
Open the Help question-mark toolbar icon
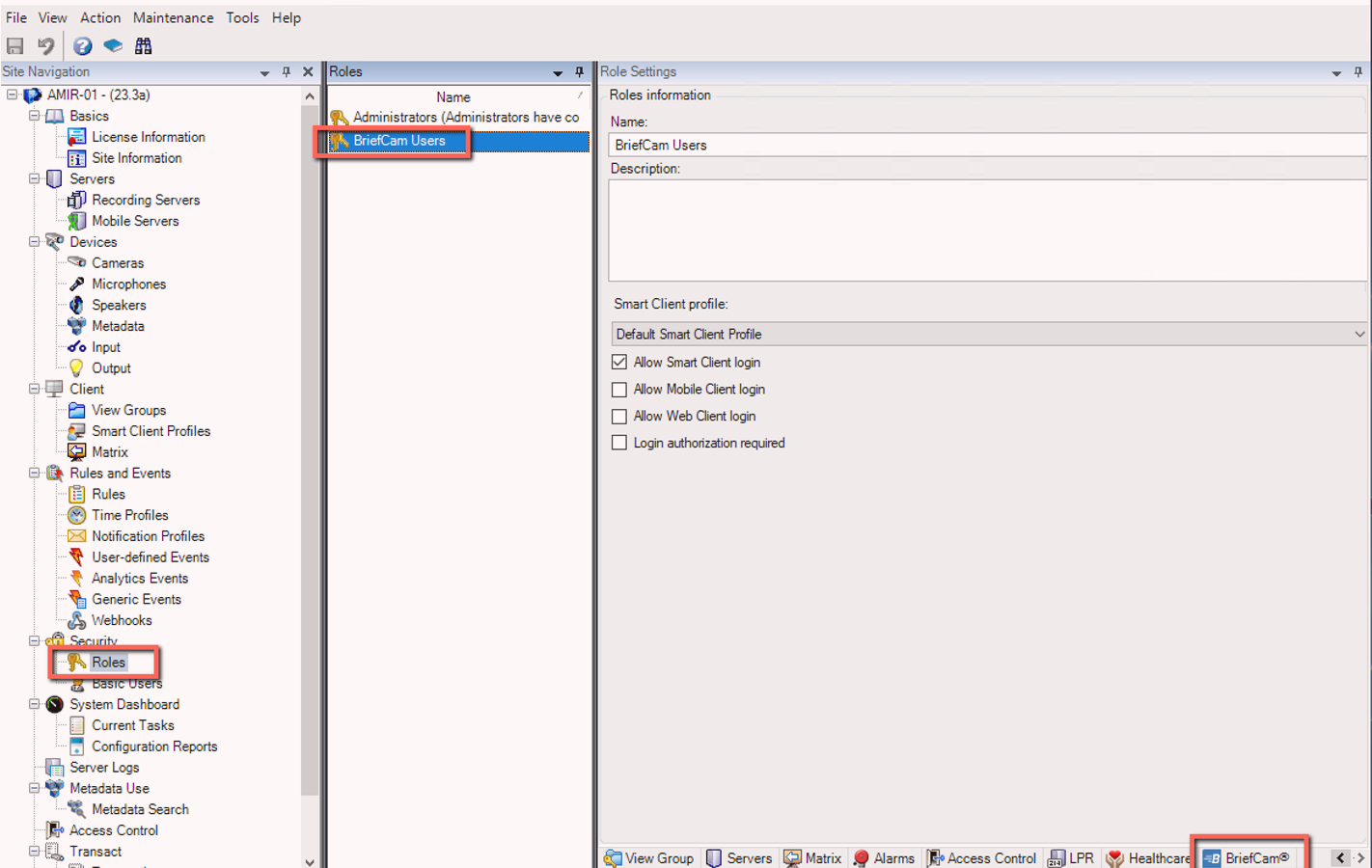[83, 45]
